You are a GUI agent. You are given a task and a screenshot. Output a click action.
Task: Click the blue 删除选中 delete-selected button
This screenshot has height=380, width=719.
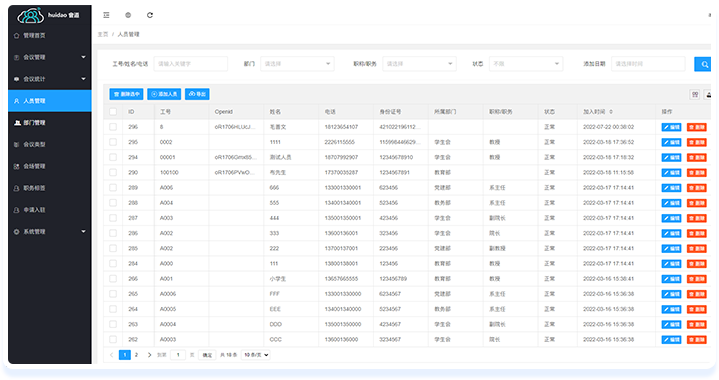point(126,94)
